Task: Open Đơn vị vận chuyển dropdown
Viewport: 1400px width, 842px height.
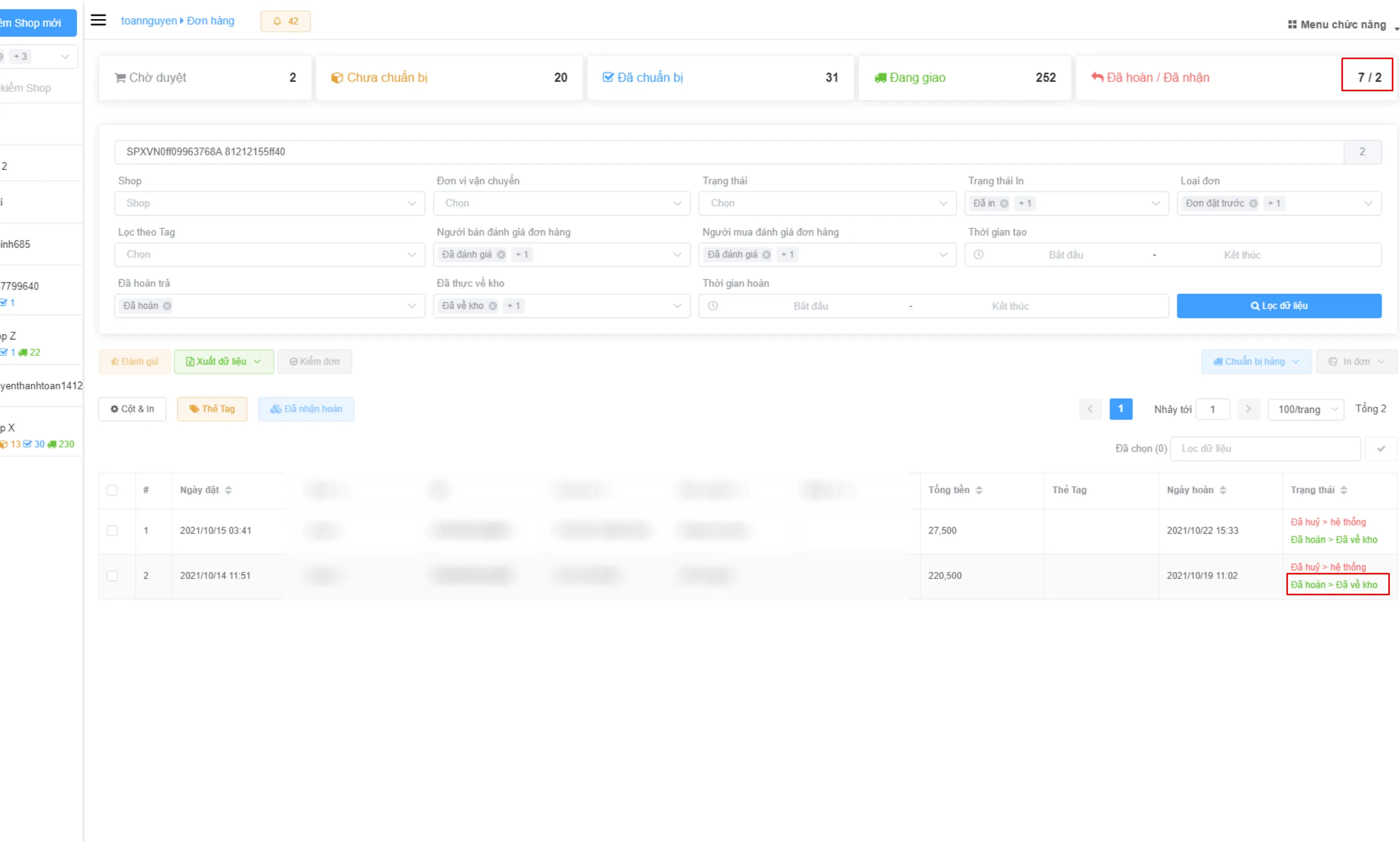Action: click(562, 203)
